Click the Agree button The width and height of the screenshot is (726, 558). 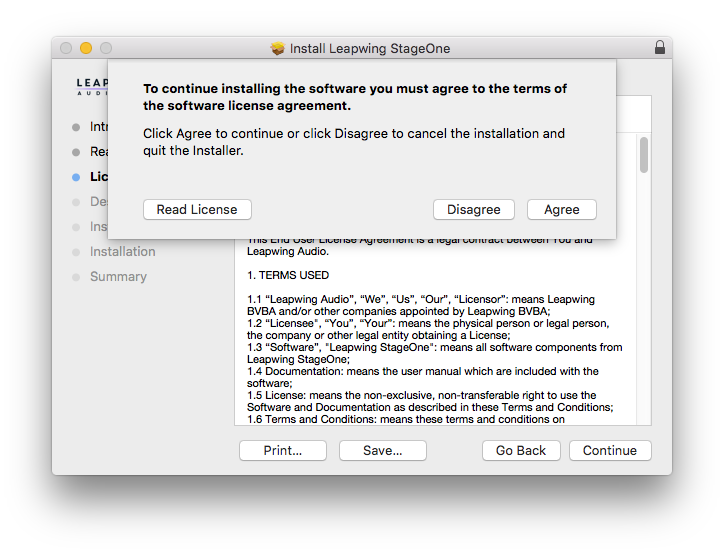561,210
